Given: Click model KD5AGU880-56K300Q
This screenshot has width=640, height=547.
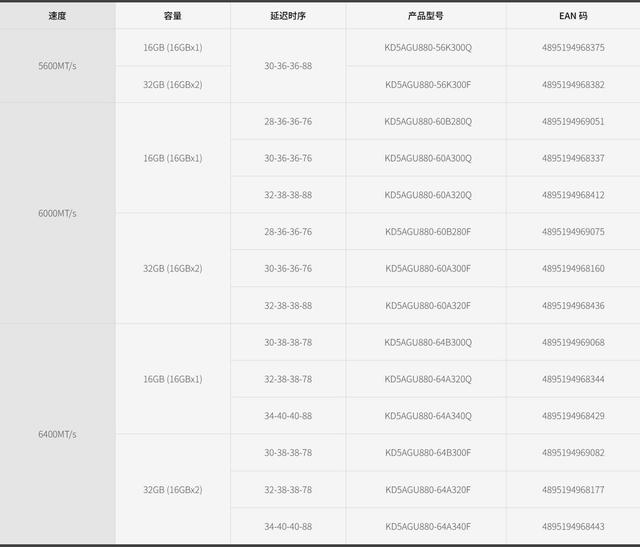Looking at the screenshot, I should (428, 47).
